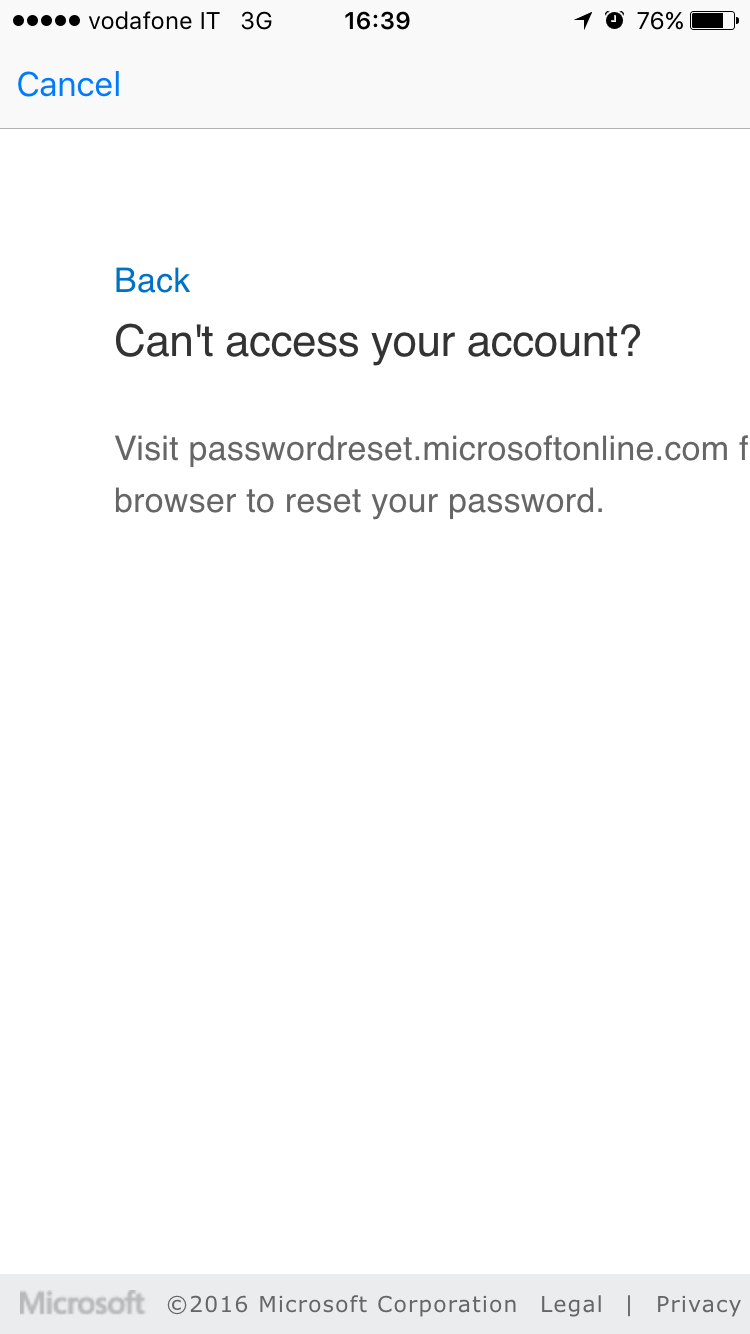750x1334 pixels.
Task: Tap the empty navigation bar beside Cancel
Action: [x=435, y=84]
